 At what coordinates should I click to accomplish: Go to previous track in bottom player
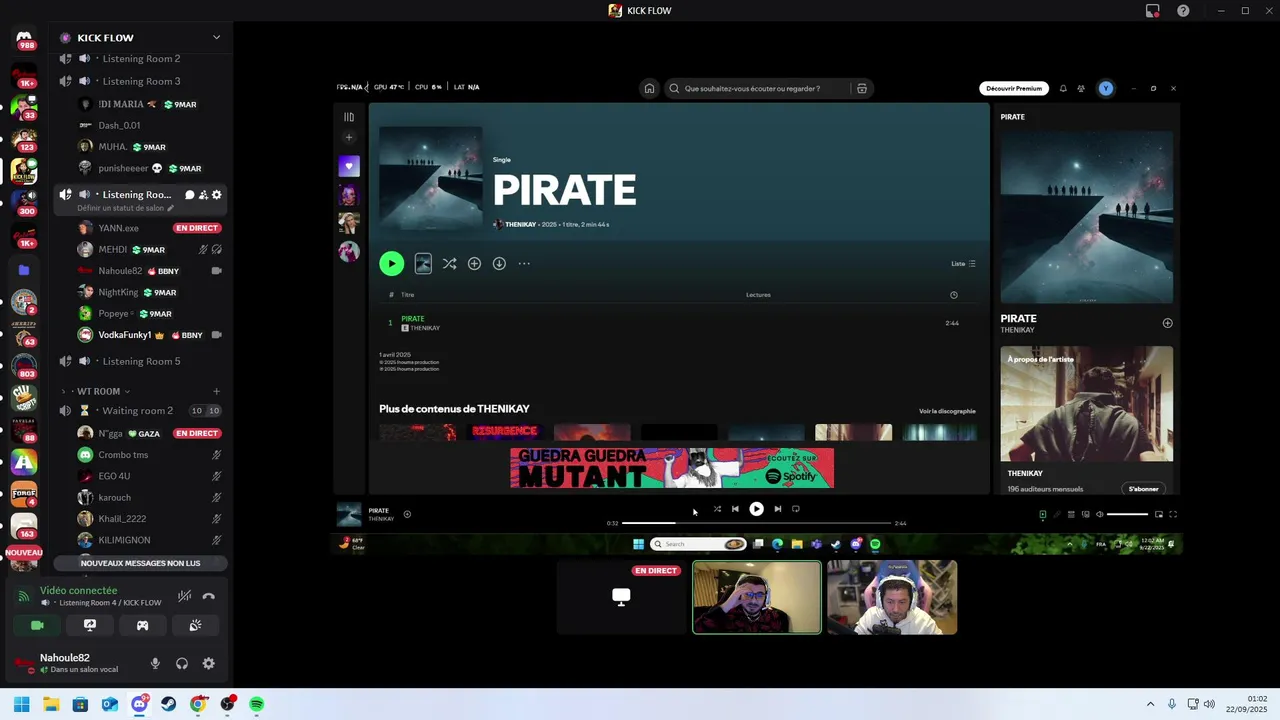coord(735,509)
